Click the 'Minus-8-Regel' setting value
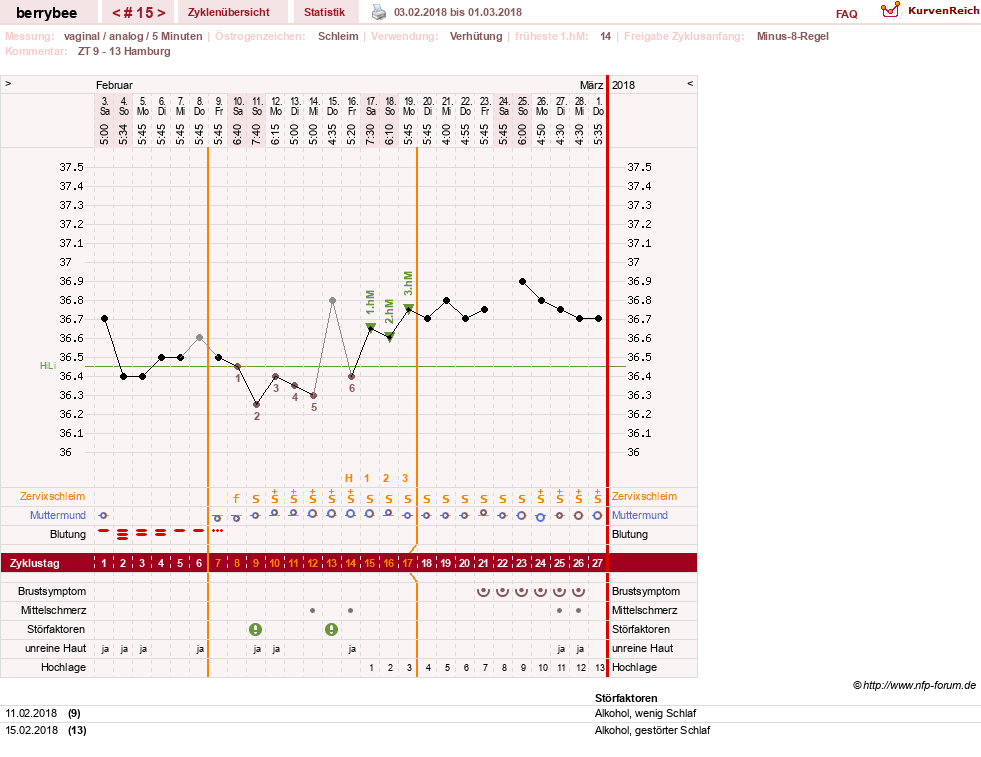The width and height of the screenshot is (981, 757). (793, 36)
